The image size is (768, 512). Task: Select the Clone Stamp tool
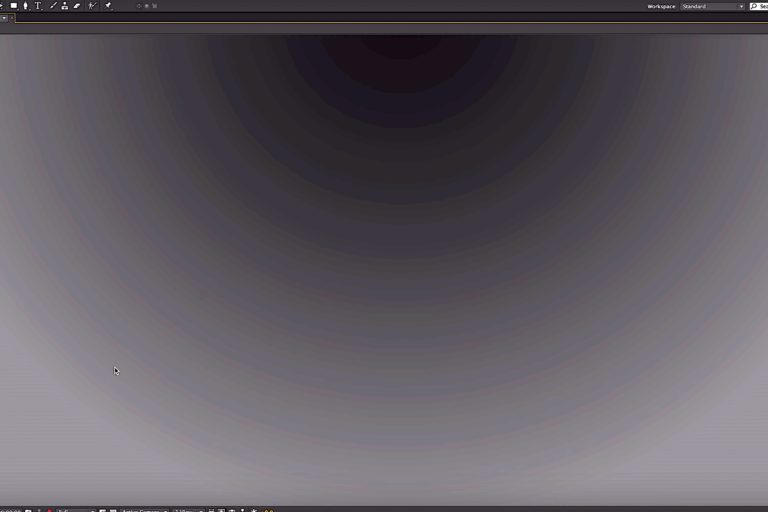(65, 6)
